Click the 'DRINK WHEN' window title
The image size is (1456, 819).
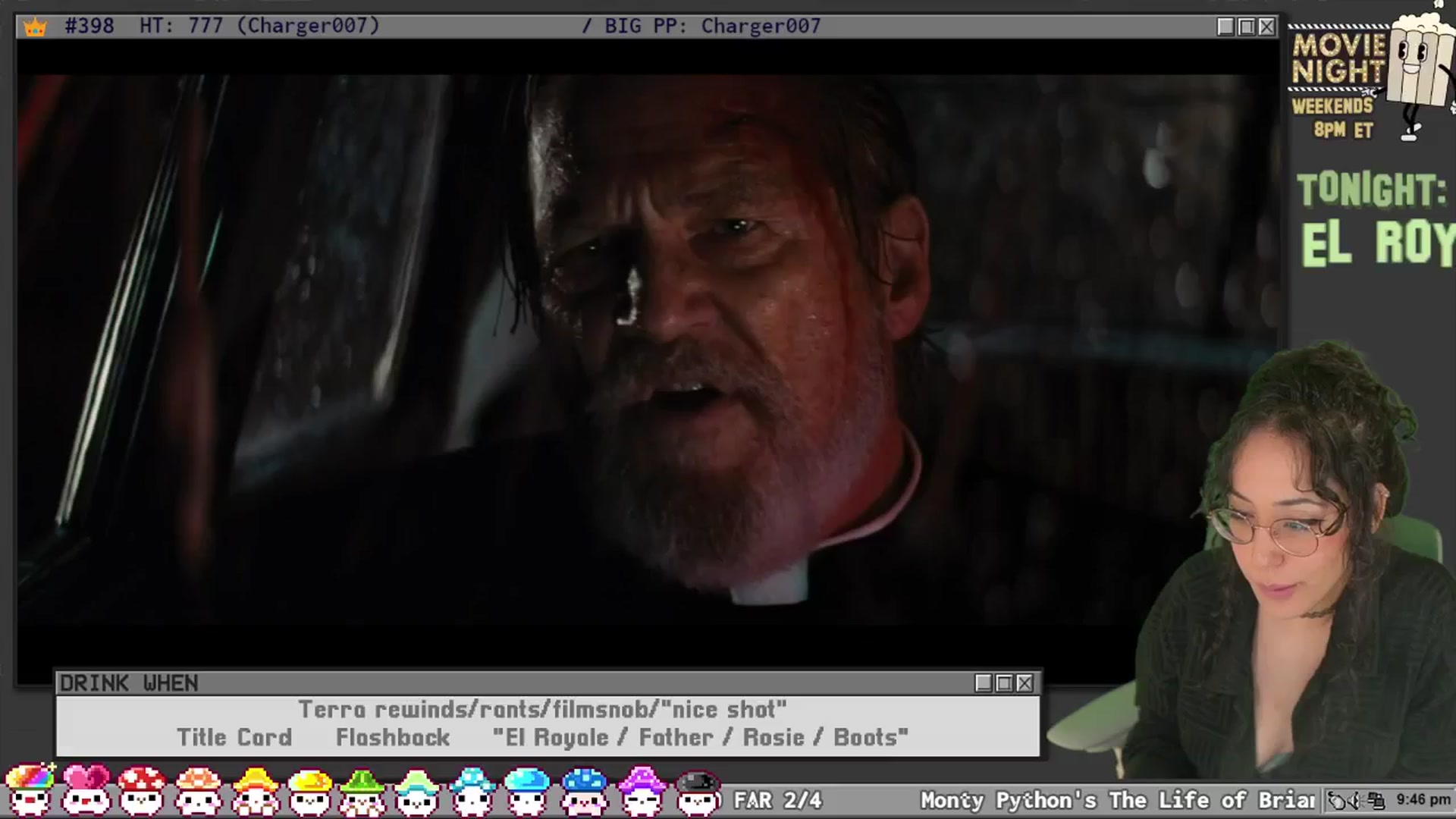tap(129, 683)
